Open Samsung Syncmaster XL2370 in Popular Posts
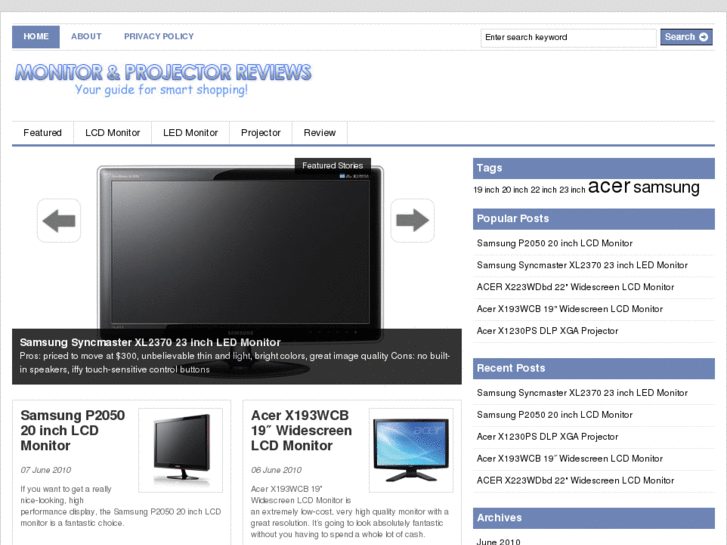 (x=582, y=265)
